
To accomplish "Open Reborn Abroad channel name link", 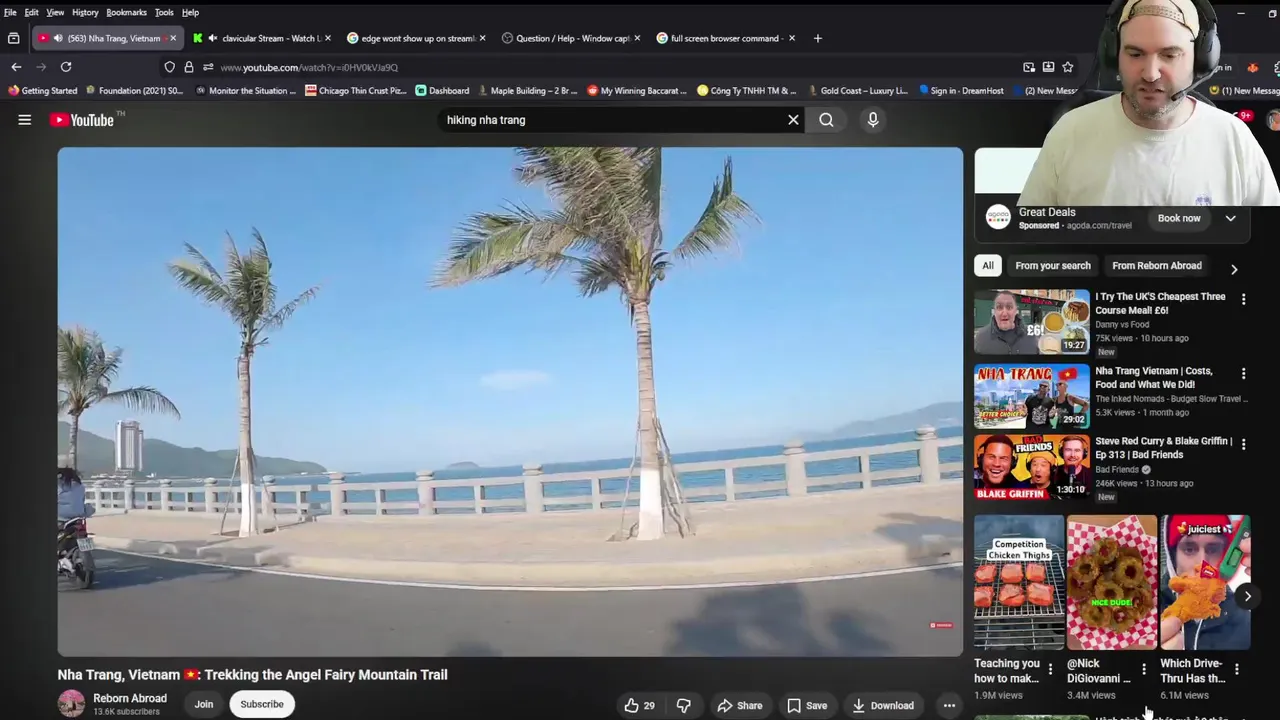I will (130, 698).
